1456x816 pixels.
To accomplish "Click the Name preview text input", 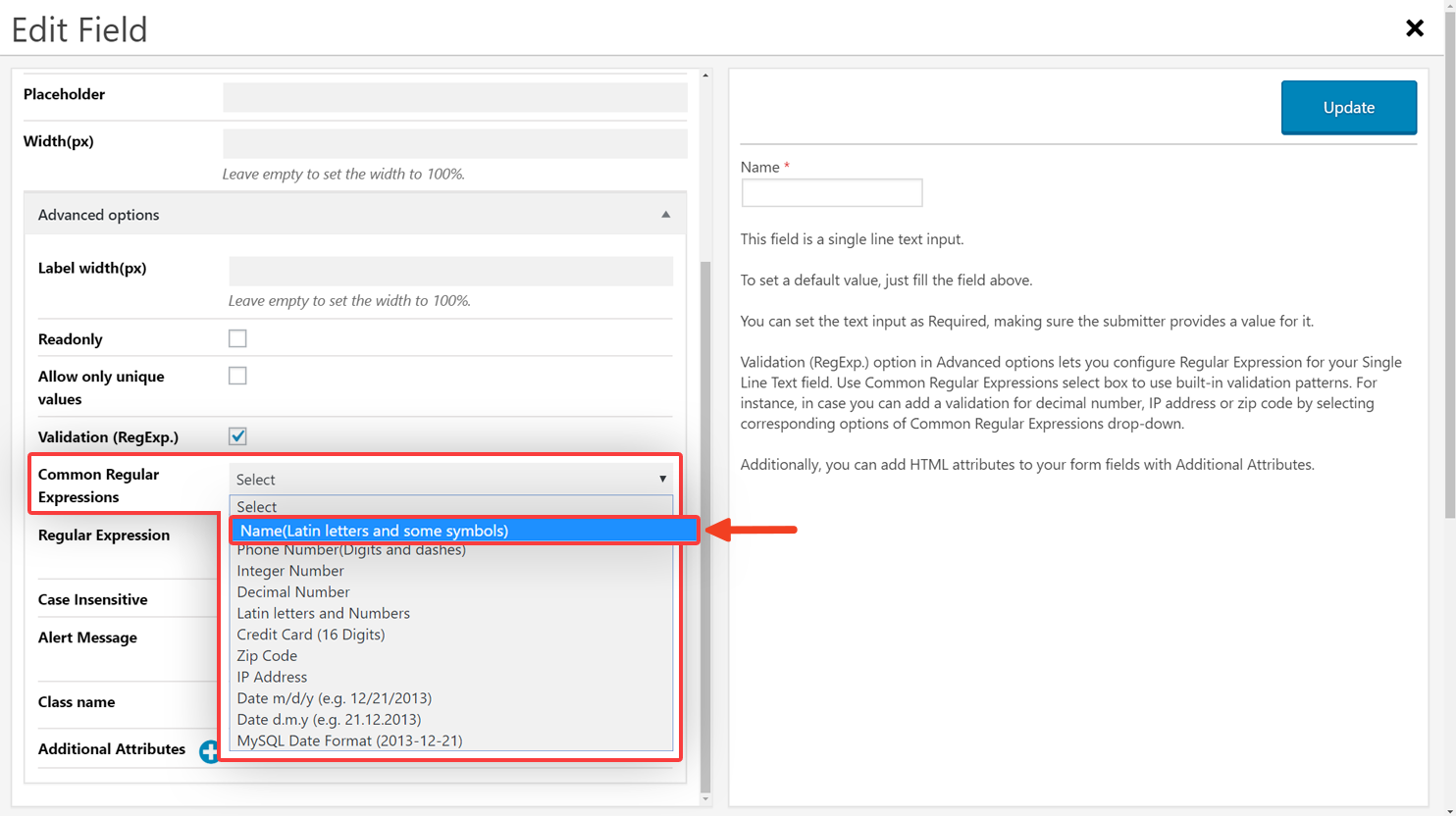I will tap(831, 192).
